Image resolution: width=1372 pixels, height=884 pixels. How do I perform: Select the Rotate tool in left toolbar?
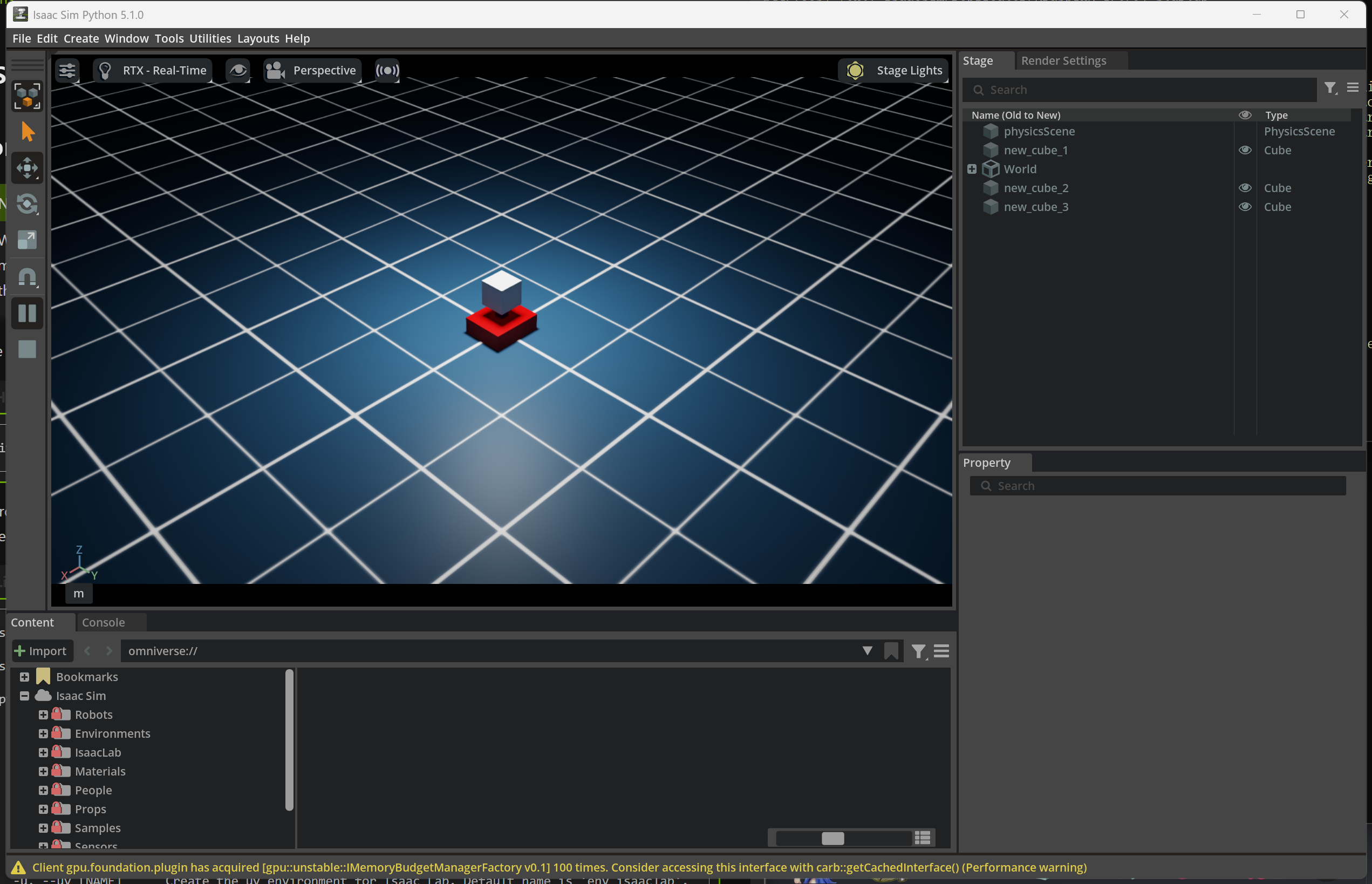pos(27,204)
